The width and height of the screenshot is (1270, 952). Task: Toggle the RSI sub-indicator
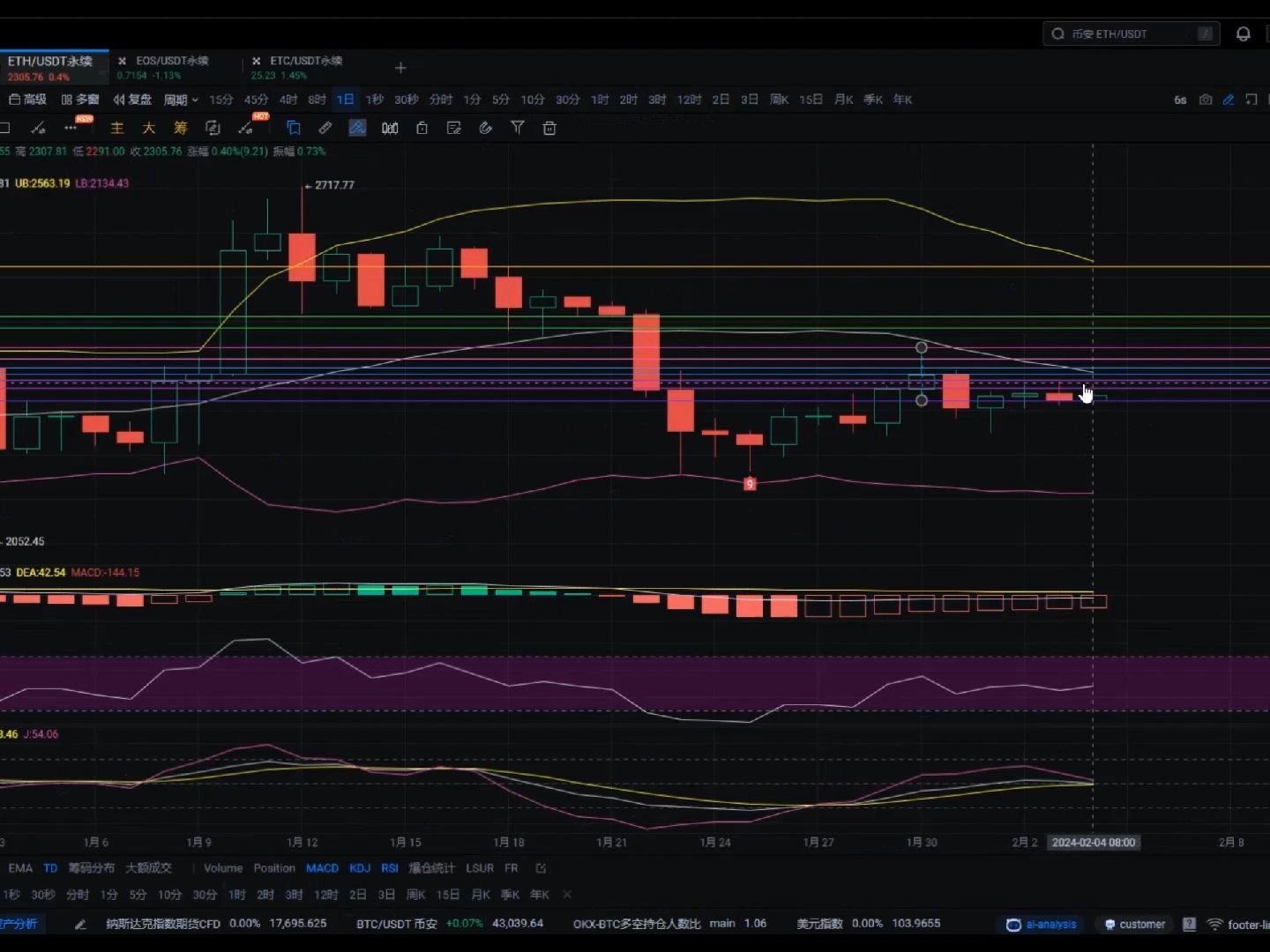coord(390,868)
